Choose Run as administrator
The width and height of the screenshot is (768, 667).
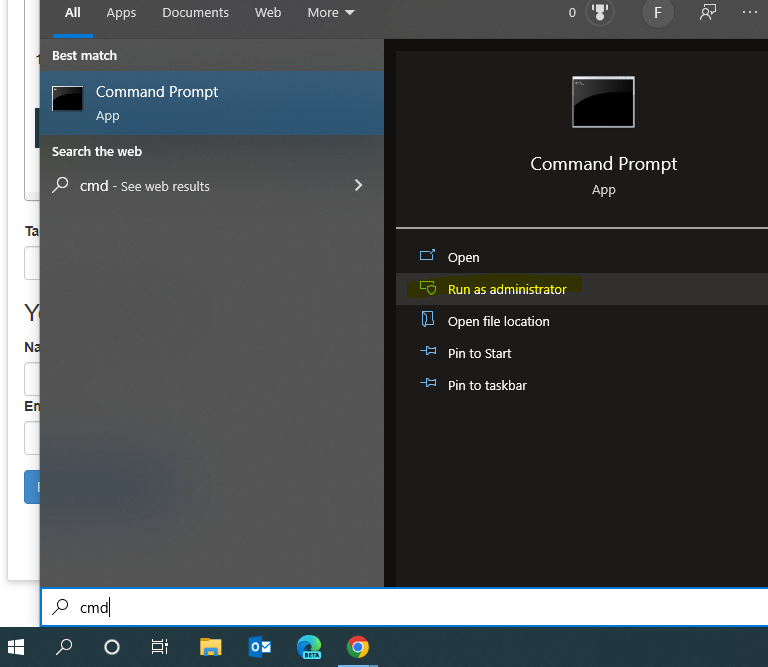click(506, 289)
